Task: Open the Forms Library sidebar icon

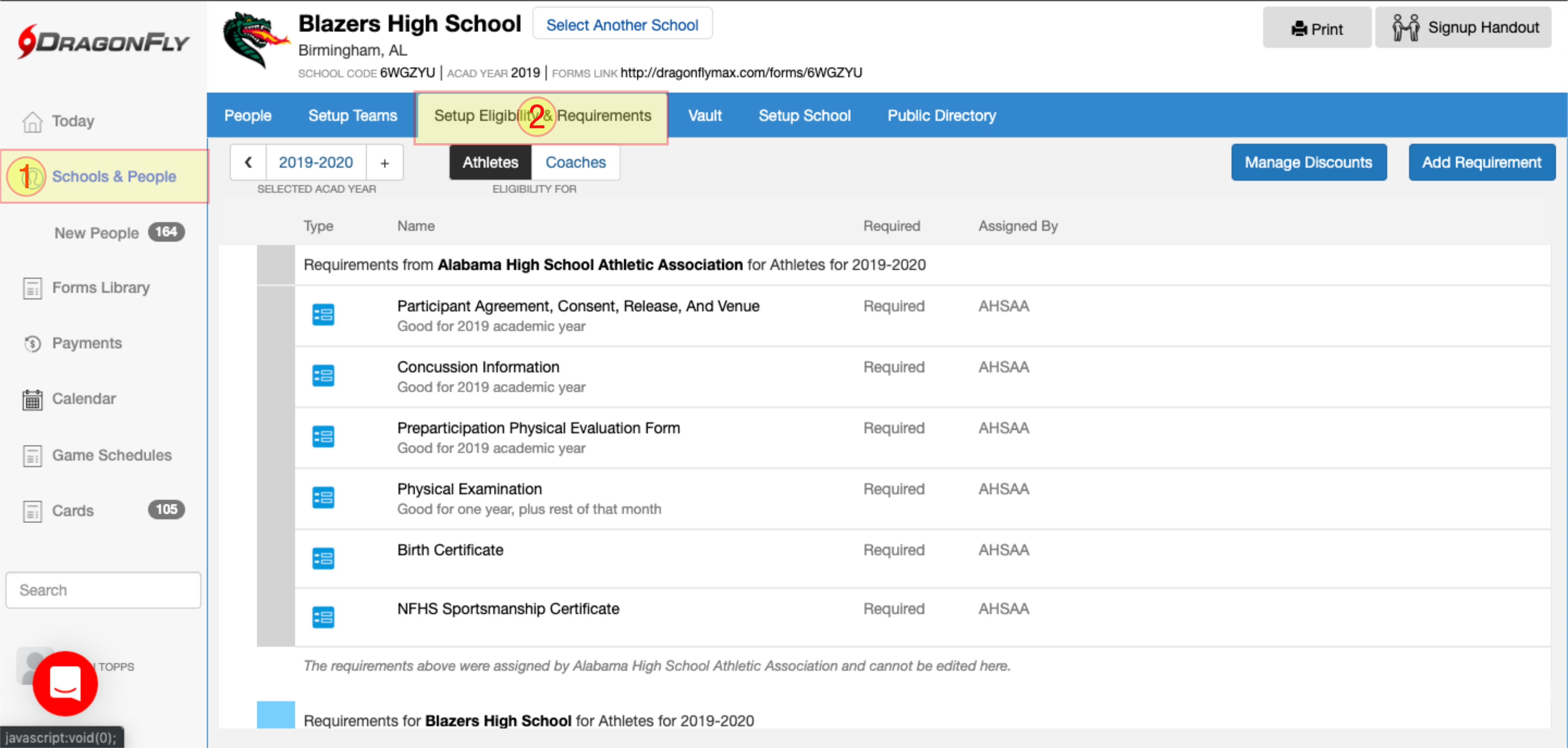Action: click(32, 288)
